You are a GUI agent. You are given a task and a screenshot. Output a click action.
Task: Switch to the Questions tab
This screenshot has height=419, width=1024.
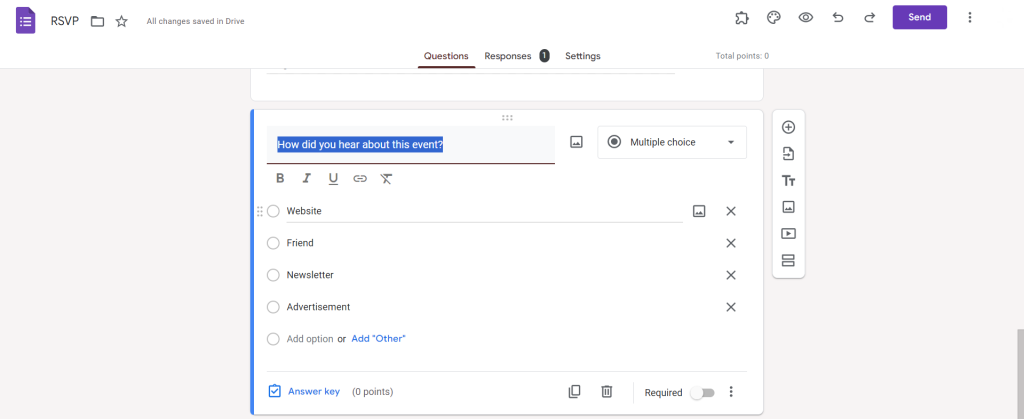446,56
